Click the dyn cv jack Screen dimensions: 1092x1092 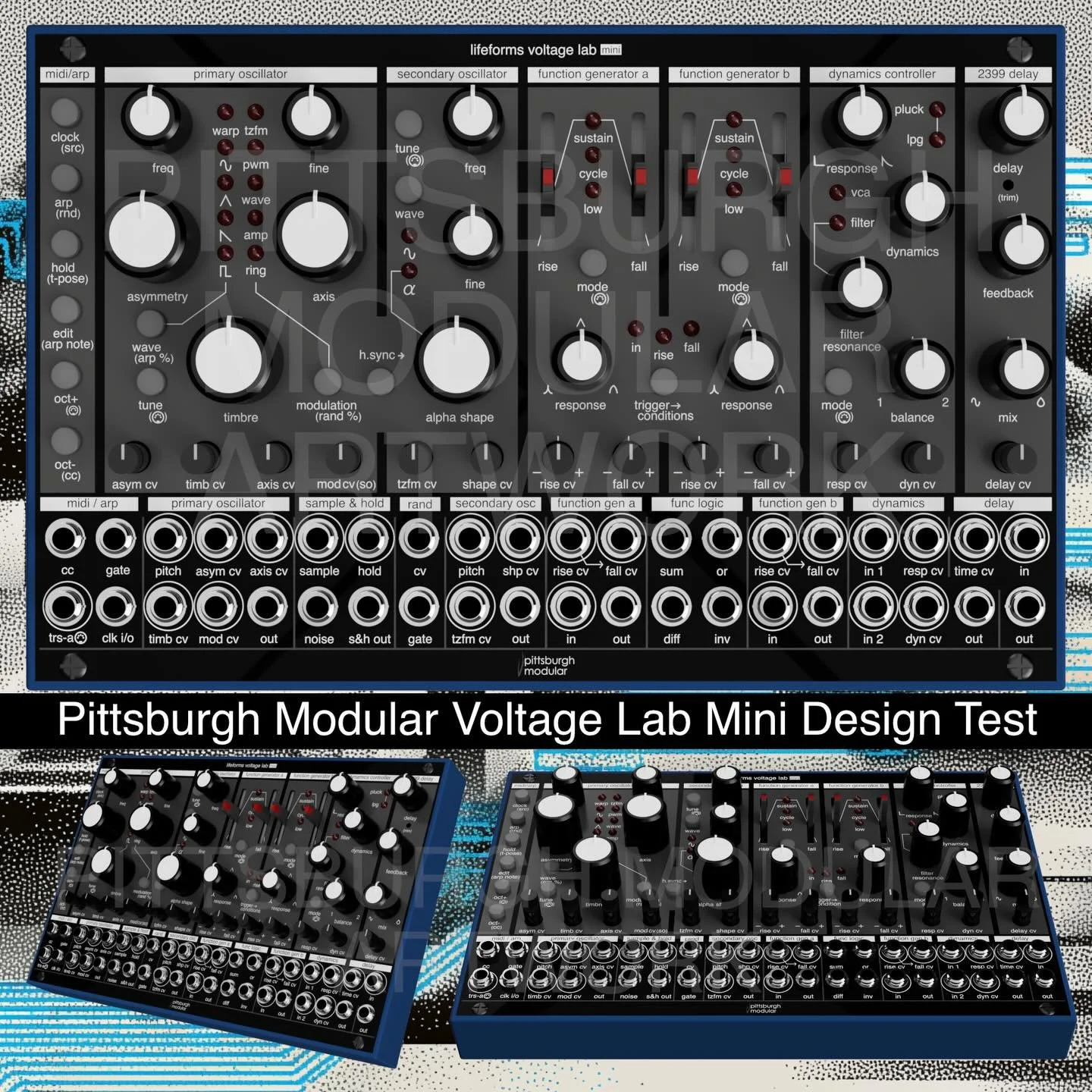(x=924, y=607)
